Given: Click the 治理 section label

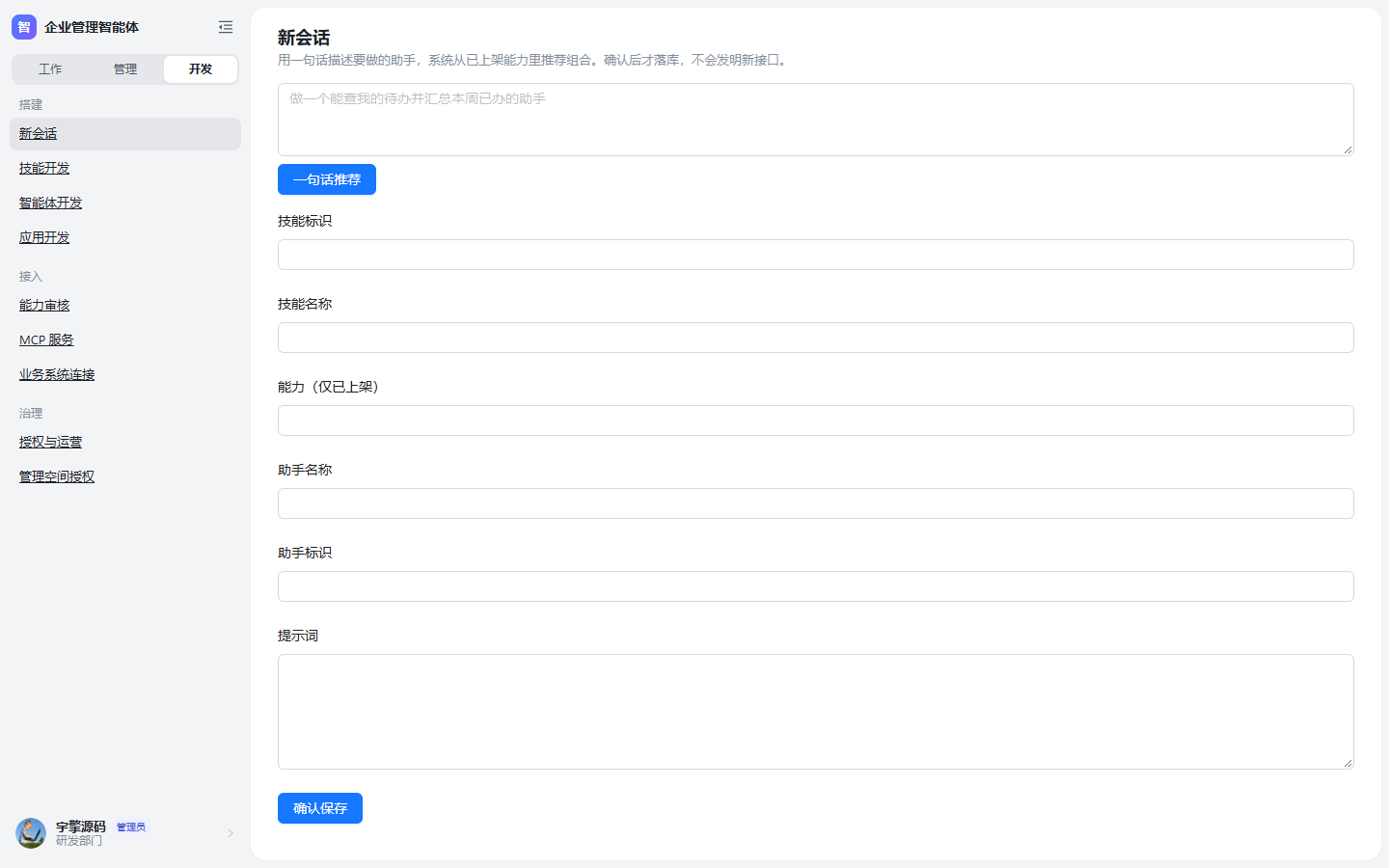Looking at the screenshot, I should point(31,413).
